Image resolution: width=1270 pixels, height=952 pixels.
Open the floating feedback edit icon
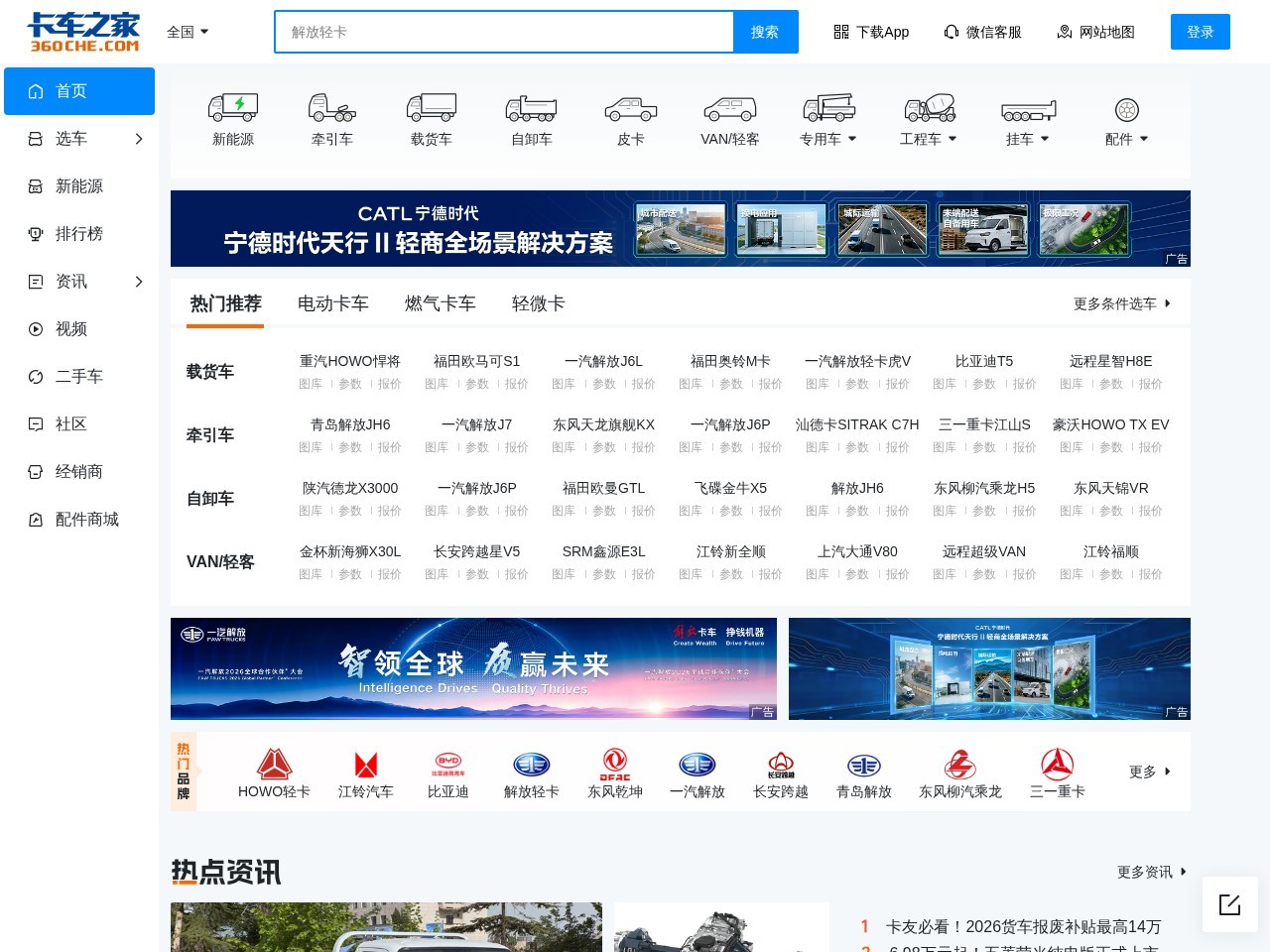(1229, 903)
